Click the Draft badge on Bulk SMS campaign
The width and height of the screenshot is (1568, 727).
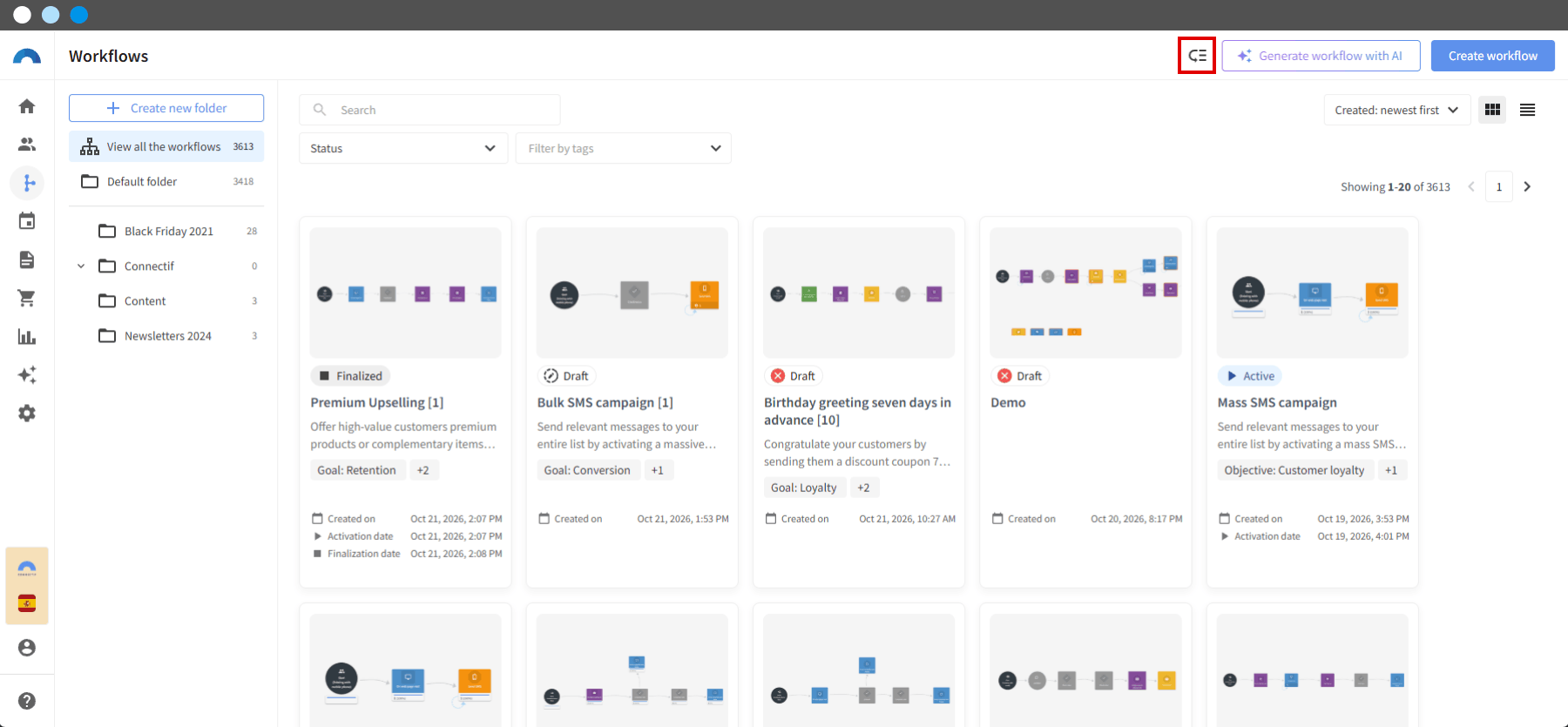pos(566,376)
